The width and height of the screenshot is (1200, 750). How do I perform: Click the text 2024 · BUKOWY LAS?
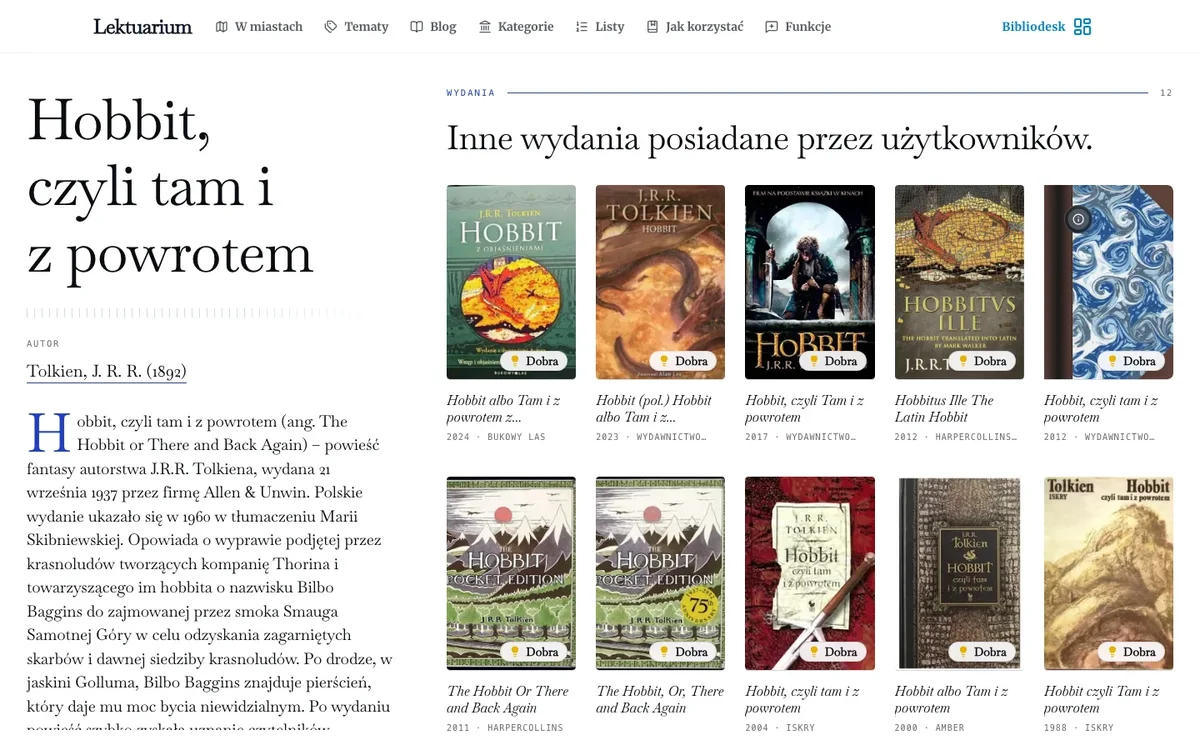click(496, 437)
